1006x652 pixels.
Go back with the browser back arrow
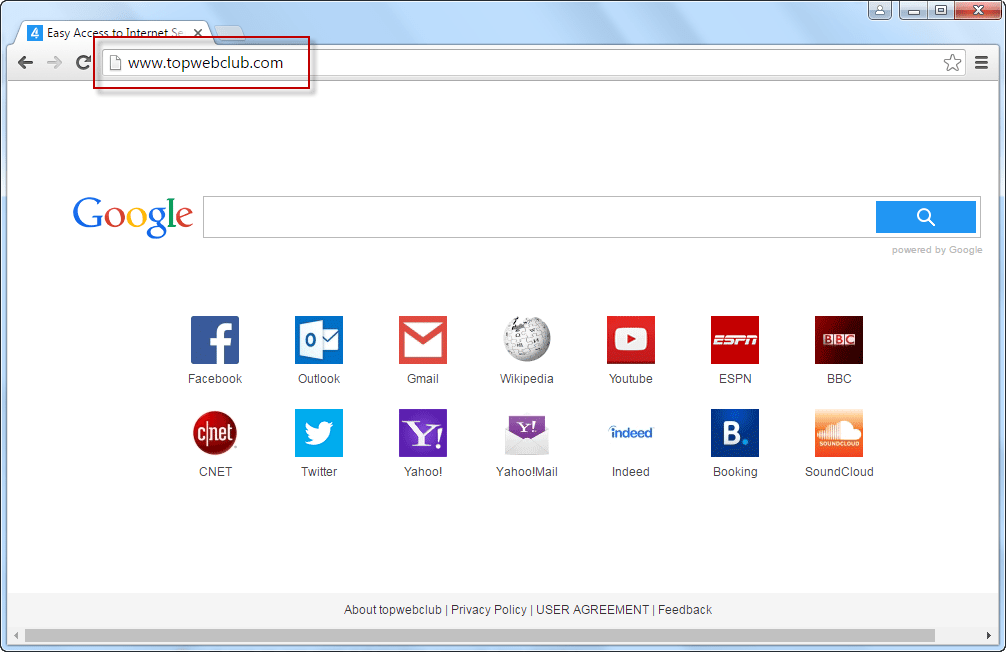pyautogui.click(x=25, y=62)
